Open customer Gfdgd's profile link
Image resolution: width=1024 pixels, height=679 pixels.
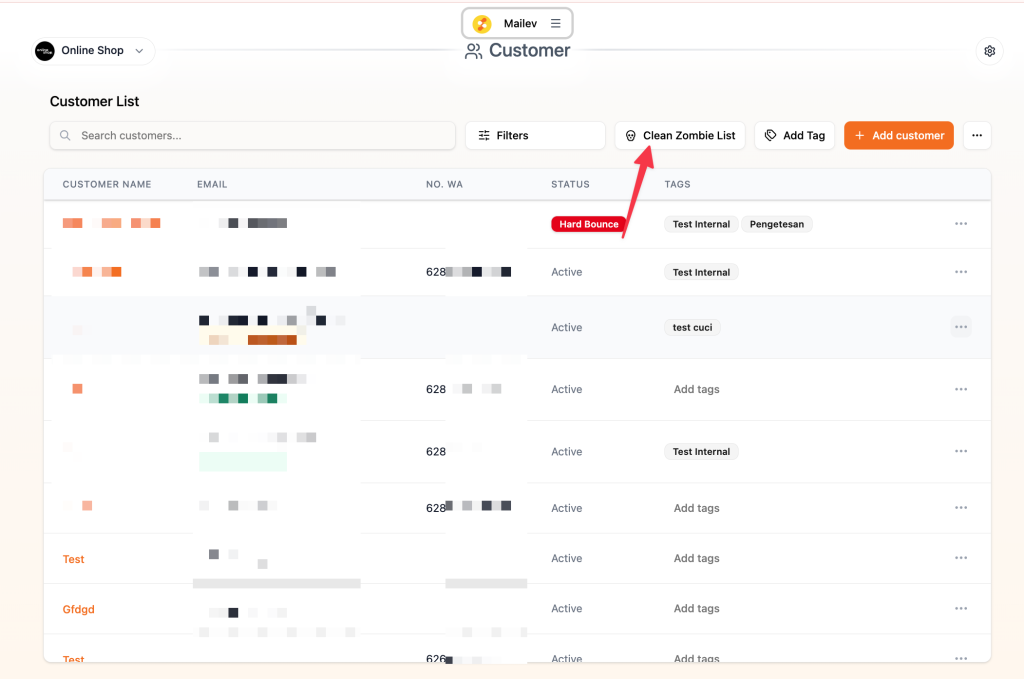coord(78,609)
